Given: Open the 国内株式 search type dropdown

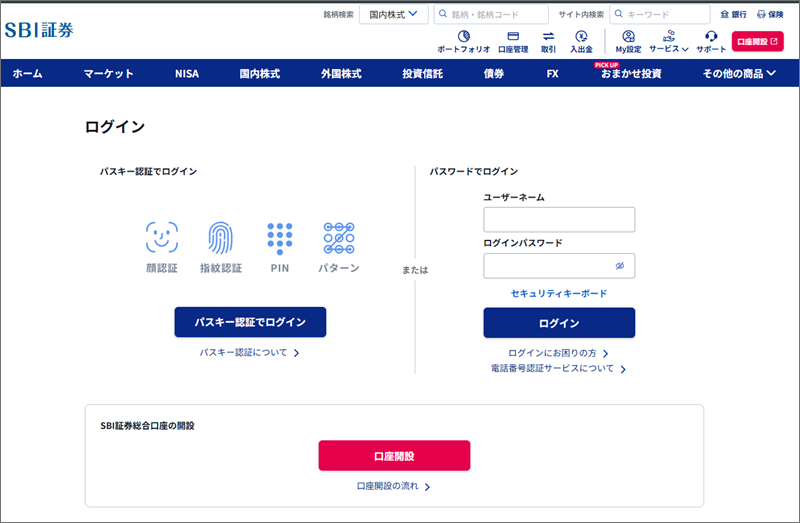Looking at the screenshot, I should pyautogui.click(x=393, y=14).
